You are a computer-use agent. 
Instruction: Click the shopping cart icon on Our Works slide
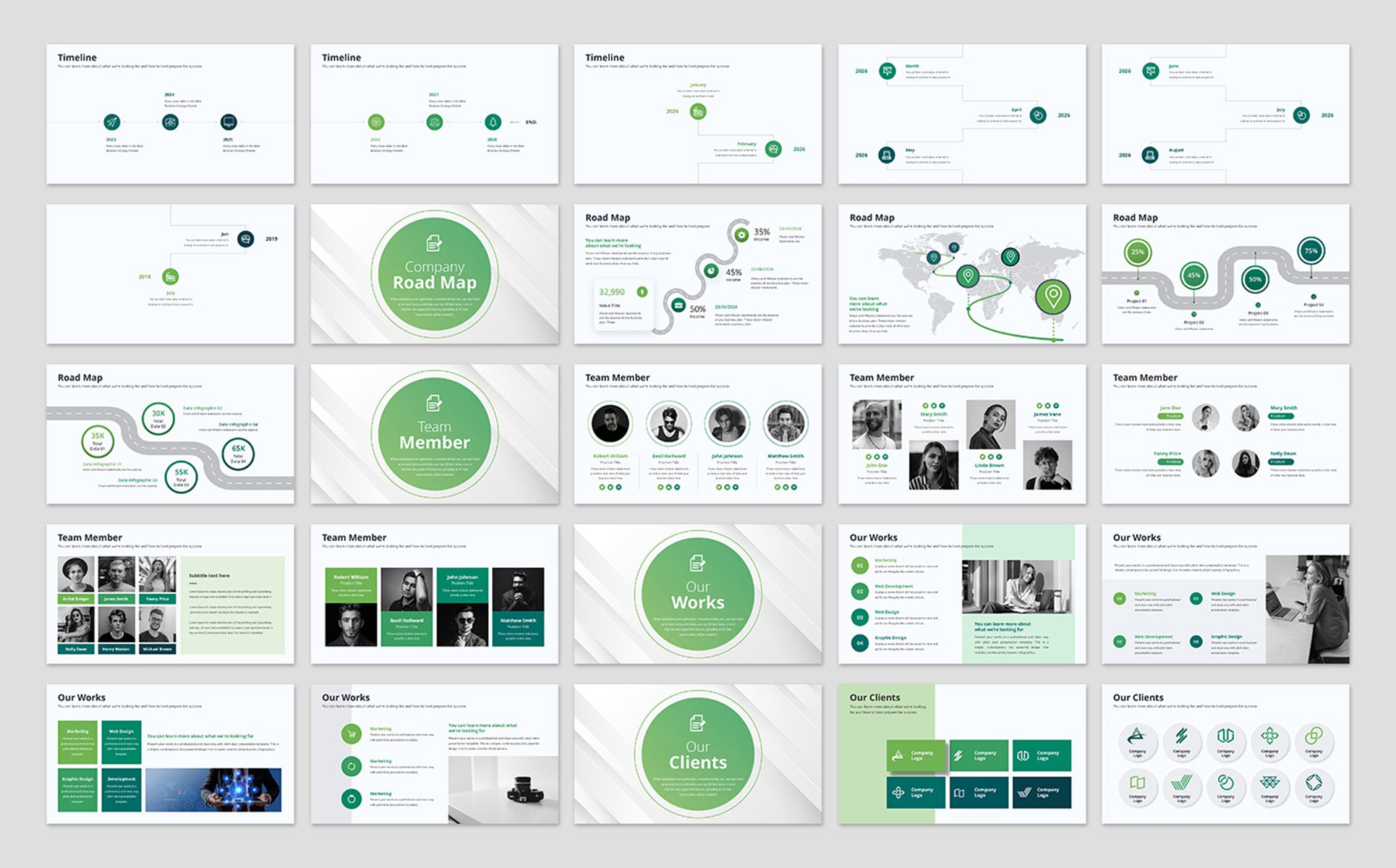(x=352, y=734)
